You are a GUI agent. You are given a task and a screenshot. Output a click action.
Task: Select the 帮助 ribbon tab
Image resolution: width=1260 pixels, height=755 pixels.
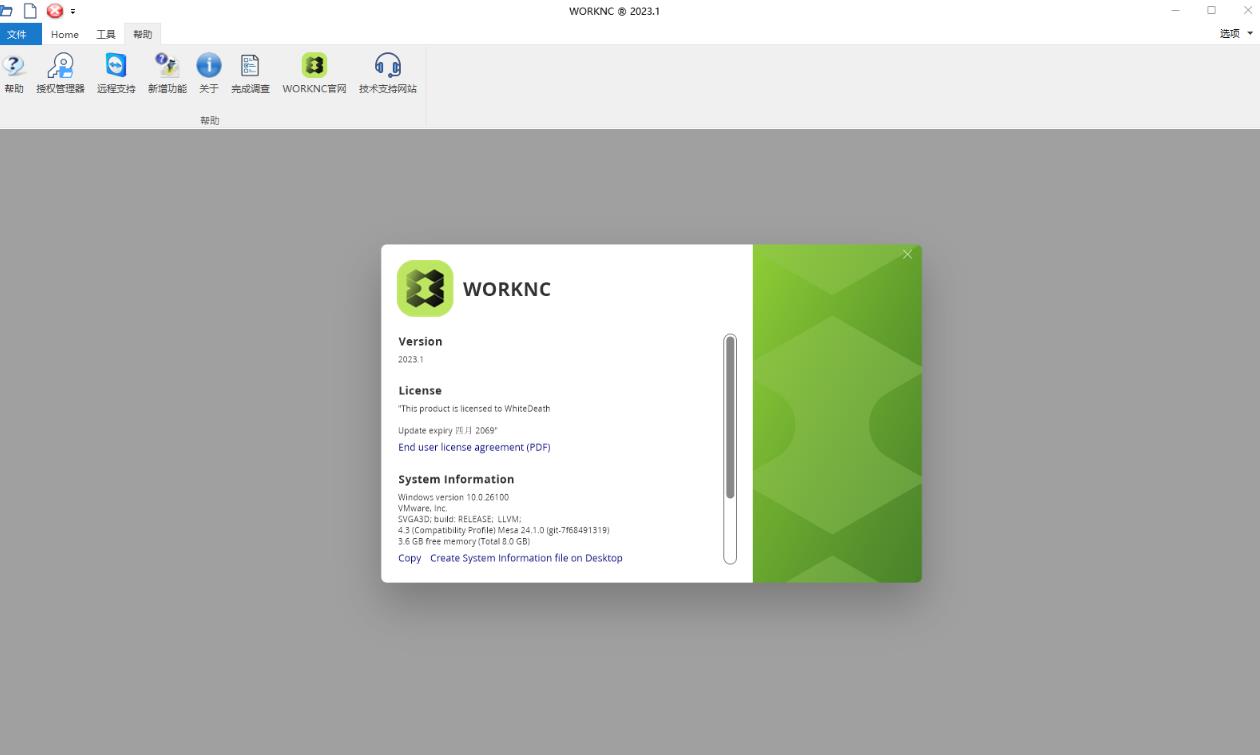[143, 34]
